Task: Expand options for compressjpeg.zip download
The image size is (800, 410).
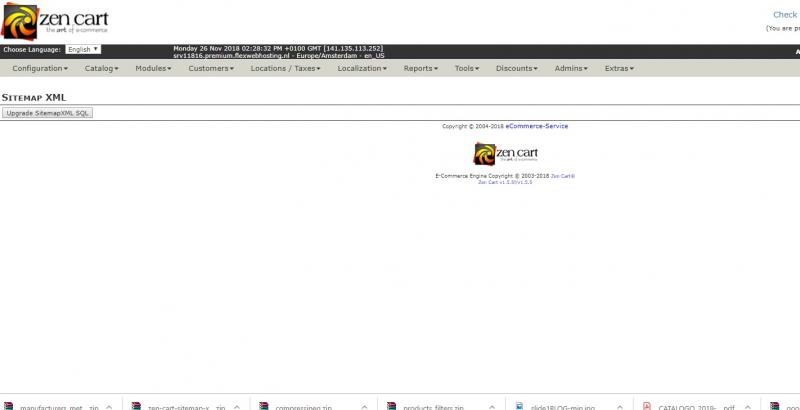Action: point(364,407)
